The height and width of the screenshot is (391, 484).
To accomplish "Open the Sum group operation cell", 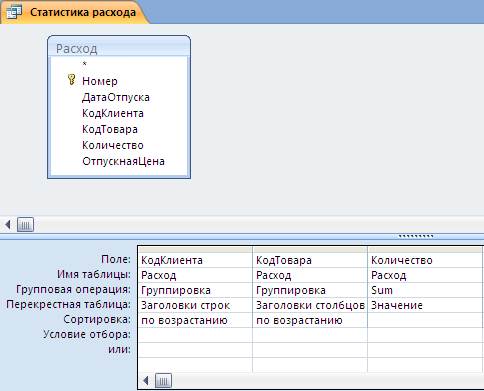I will point(425,290).
